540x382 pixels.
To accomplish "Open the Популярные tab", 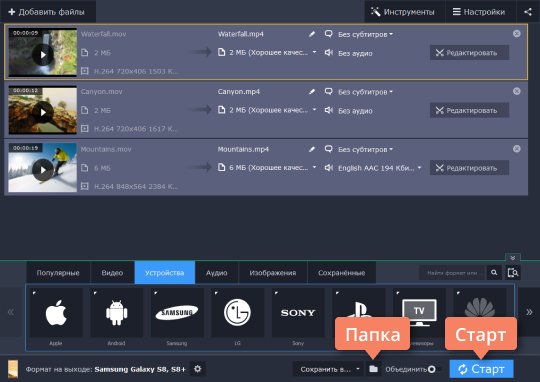I will pos(58,273).
